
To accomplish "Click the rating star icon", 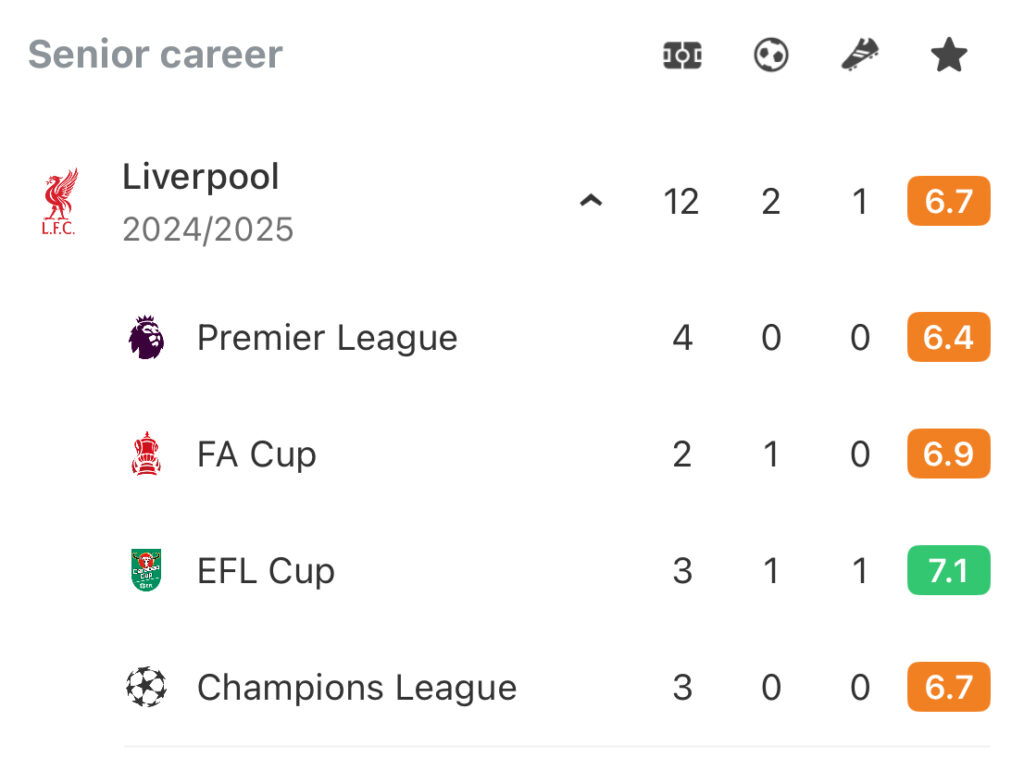I will 948,55.
